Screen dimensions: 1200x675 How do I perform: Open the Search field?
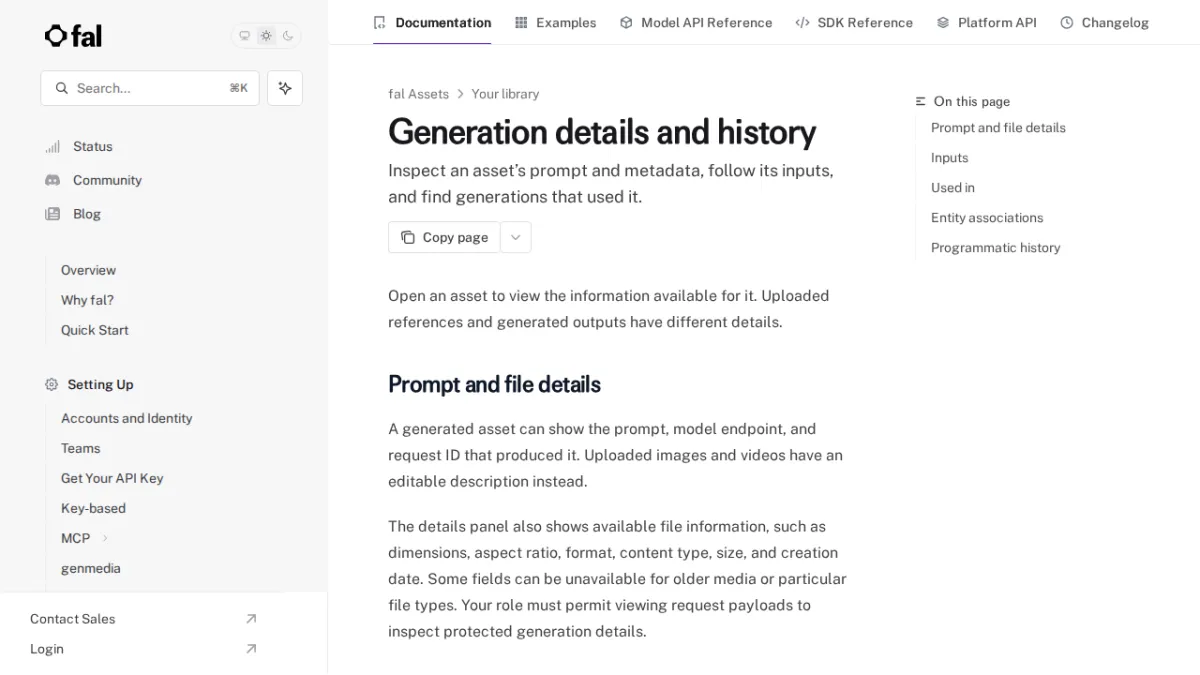150,88
